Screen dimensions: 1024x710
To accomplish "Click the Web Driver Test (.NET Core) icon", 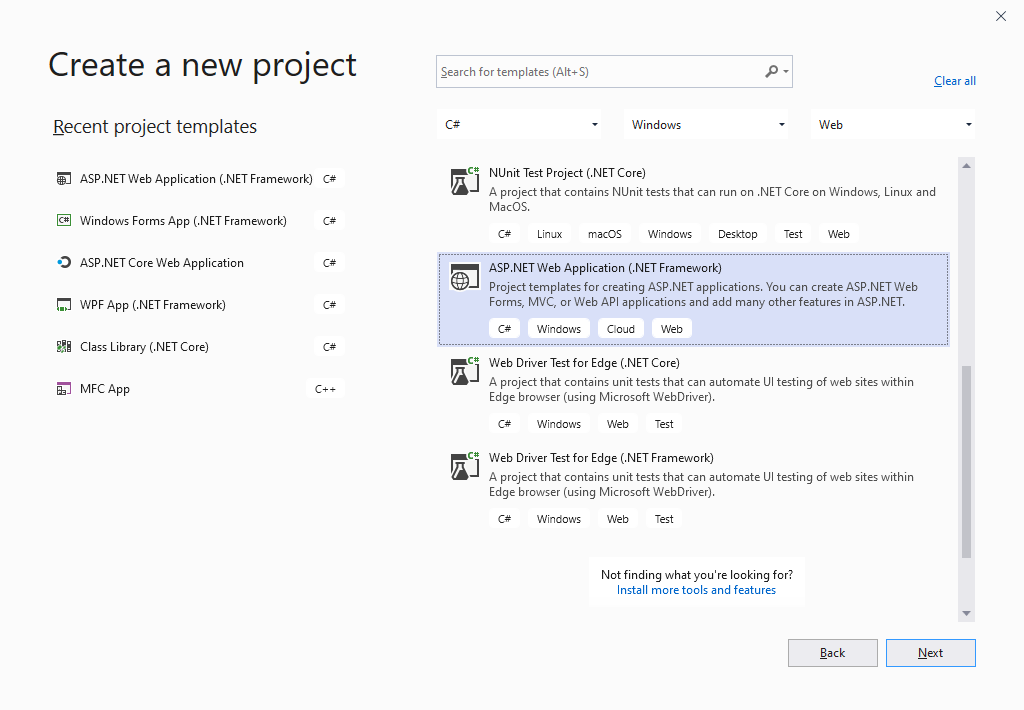I will pyautogui.click(x=464, y=371).
